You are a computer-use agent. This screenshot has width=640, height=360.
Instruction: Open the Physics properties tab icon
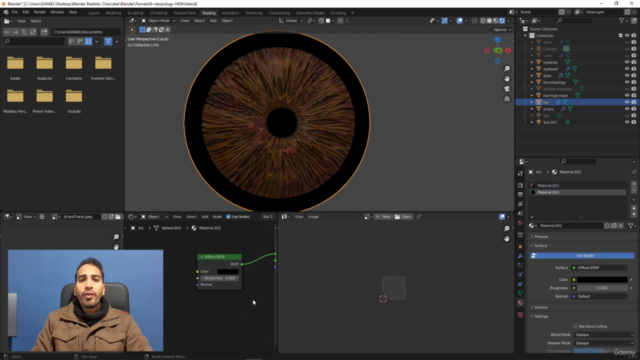(520, 275)
